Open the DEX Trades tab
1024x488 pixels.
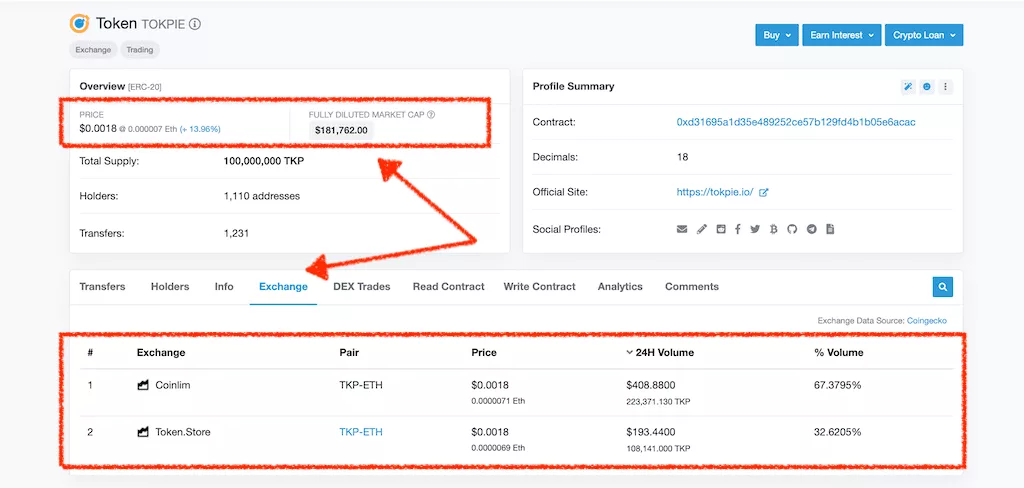click(x=362, y=286)
